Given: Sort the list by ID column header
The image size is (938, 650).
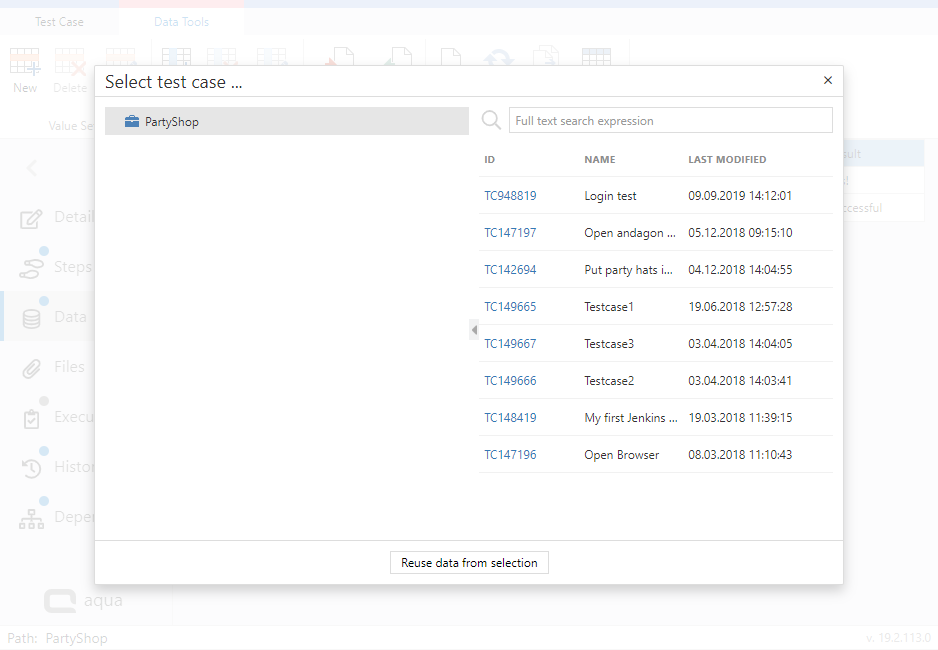Looking at the screenshot, I should coord(490,160).
